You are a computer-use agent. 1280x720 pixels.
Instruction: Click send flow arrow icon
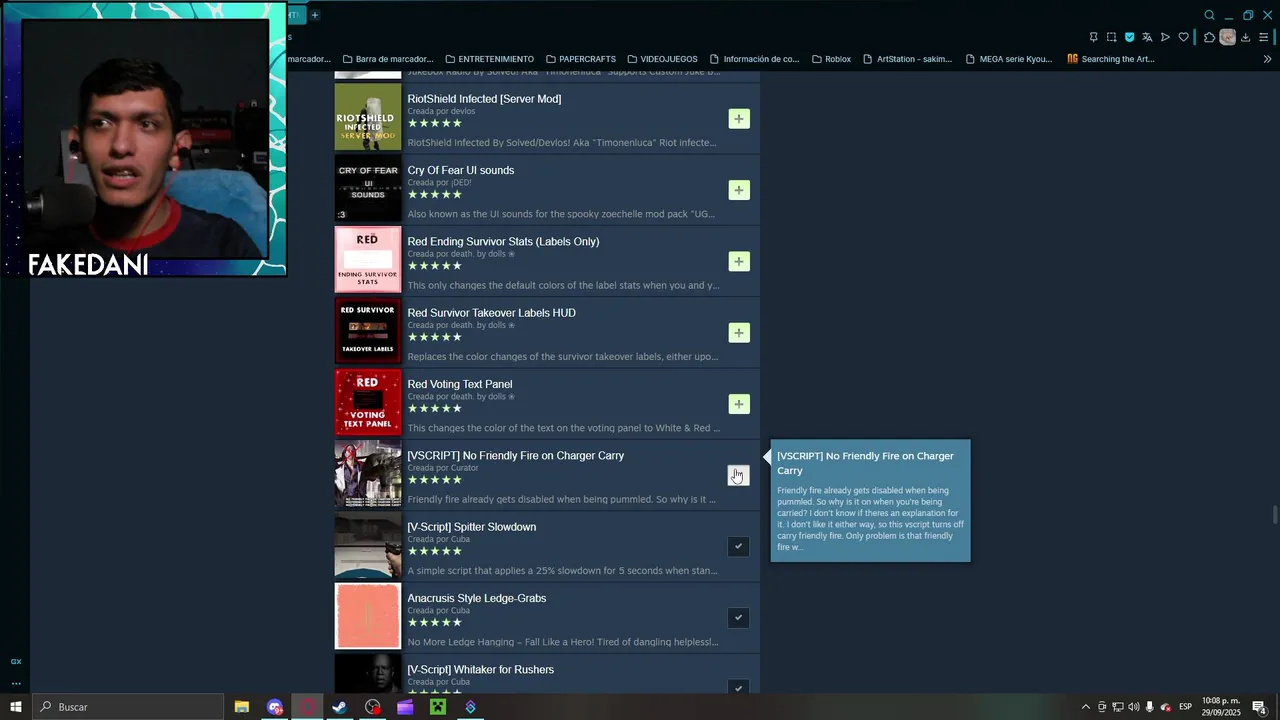tap(1165, 37)
